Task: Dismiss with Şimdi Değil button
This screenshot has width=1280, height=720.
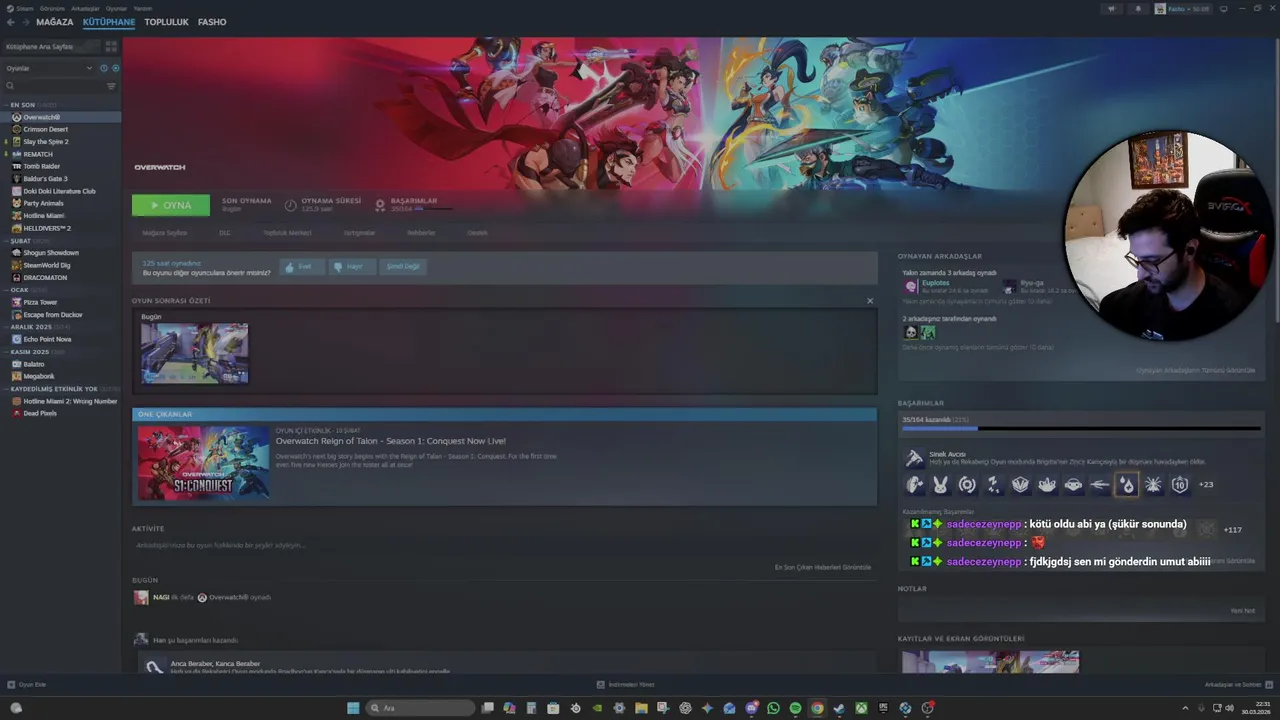Action: (403, 267)
